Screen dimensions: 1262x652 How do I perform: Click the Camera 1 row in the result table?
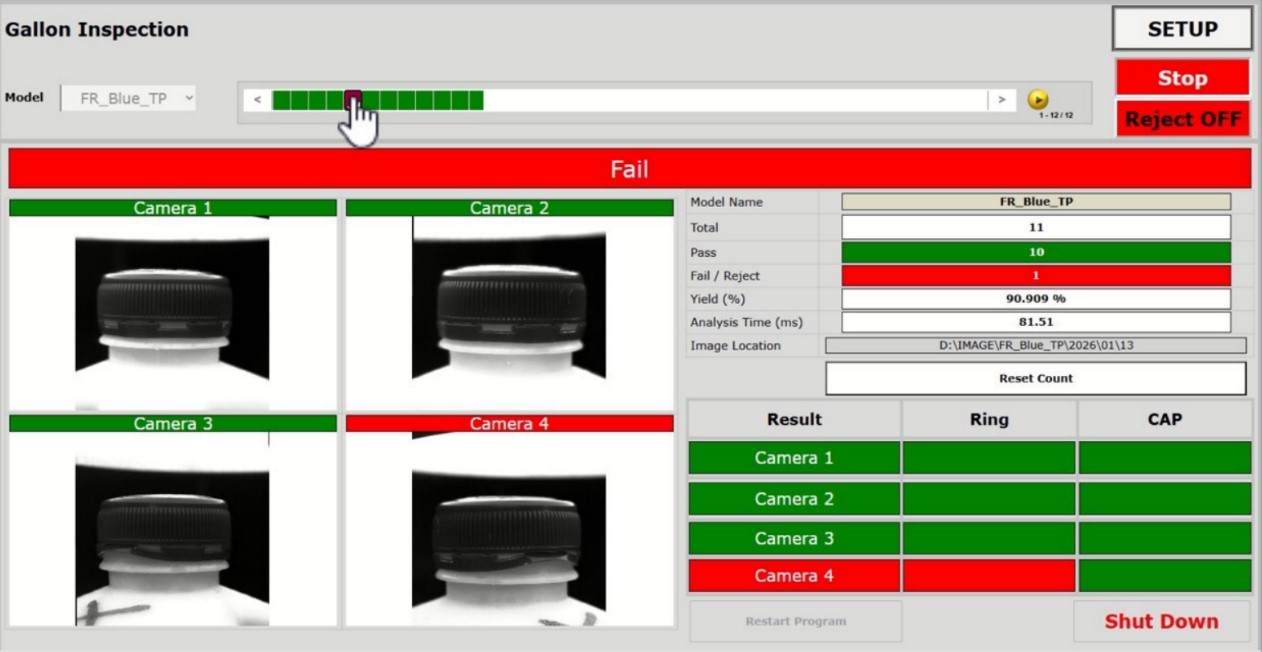pos(794,458)
